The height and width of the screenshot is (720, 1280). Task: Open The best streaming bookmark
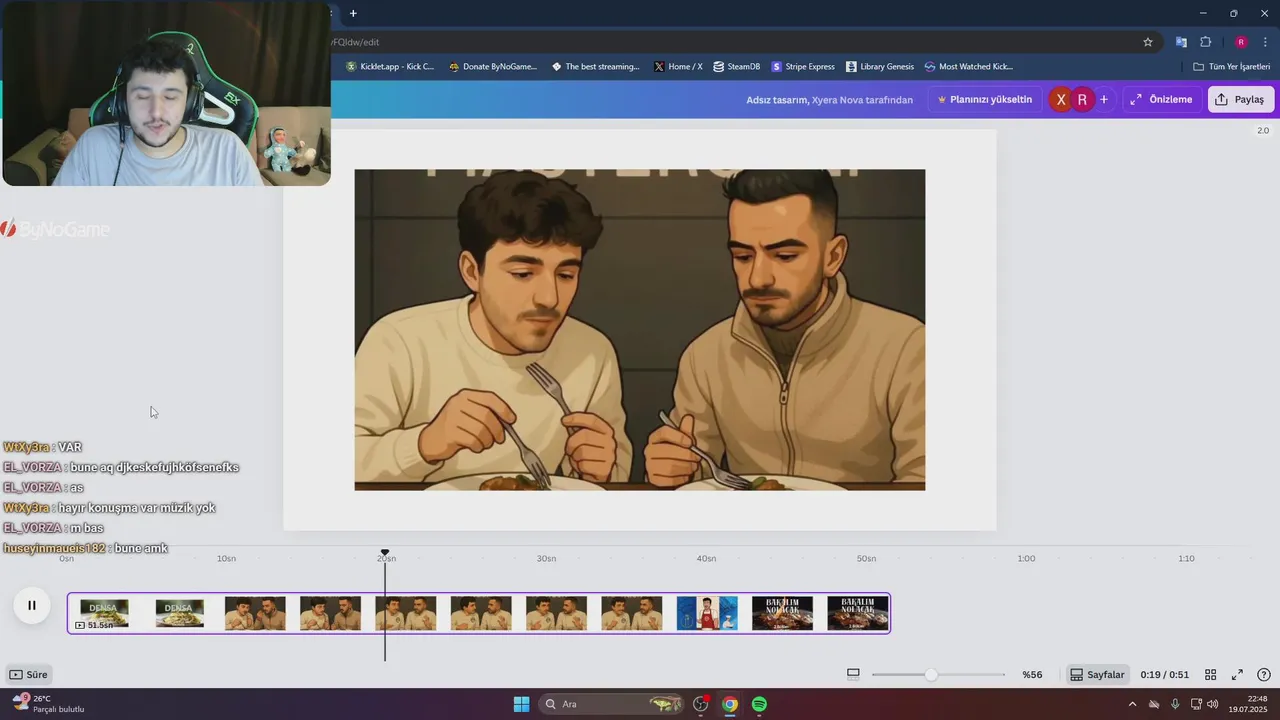point(596,66)
